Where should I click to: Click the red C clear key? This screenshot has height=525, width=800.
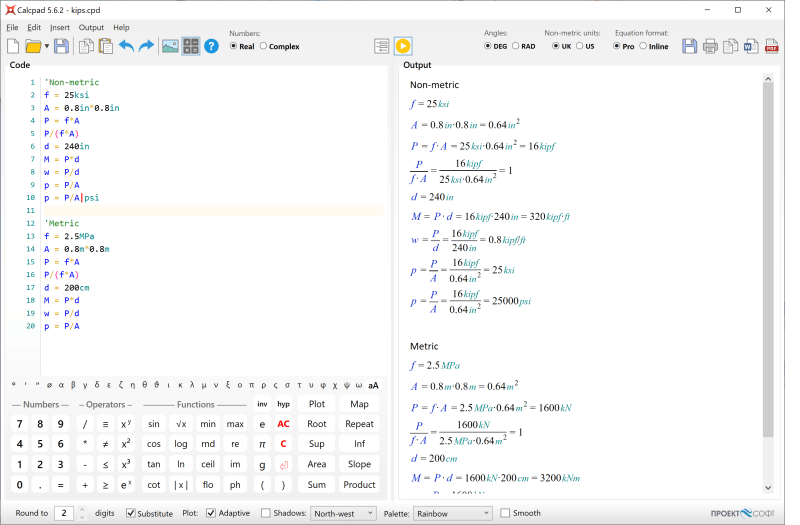[283, 444]
